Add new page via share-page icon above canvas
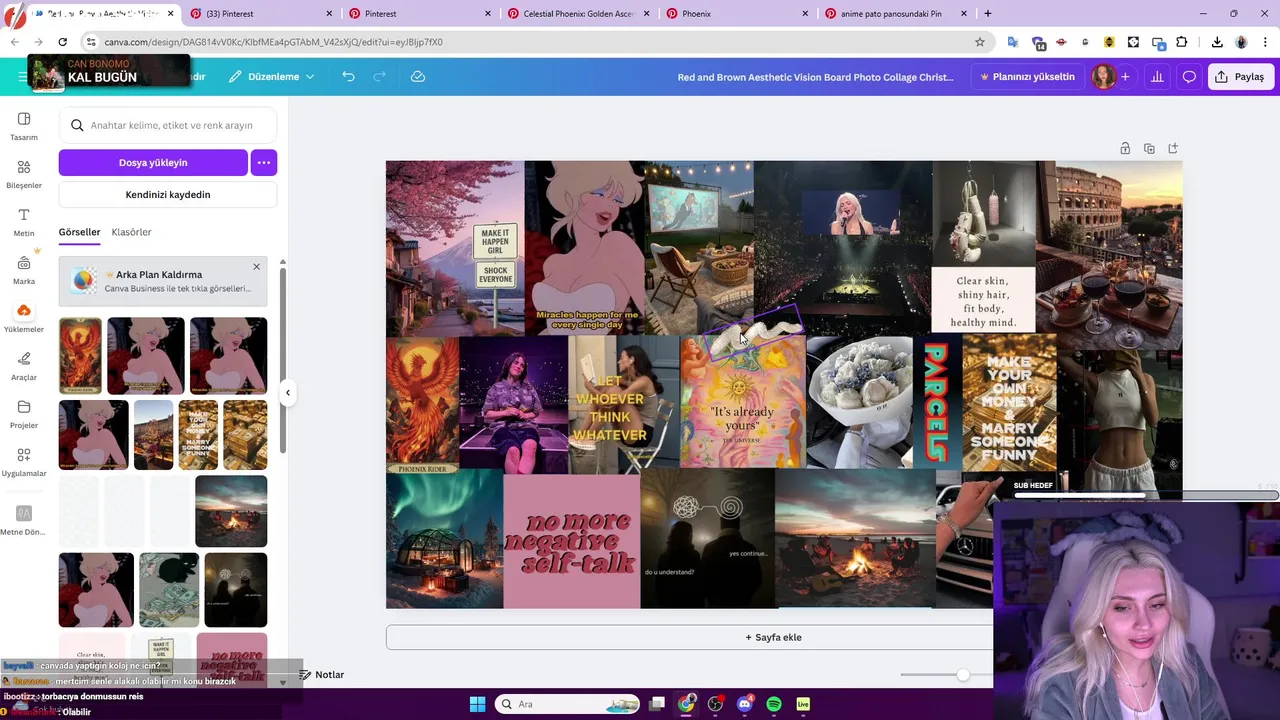The height and width of the screenshot is (720, 1280). (1173, 148)
